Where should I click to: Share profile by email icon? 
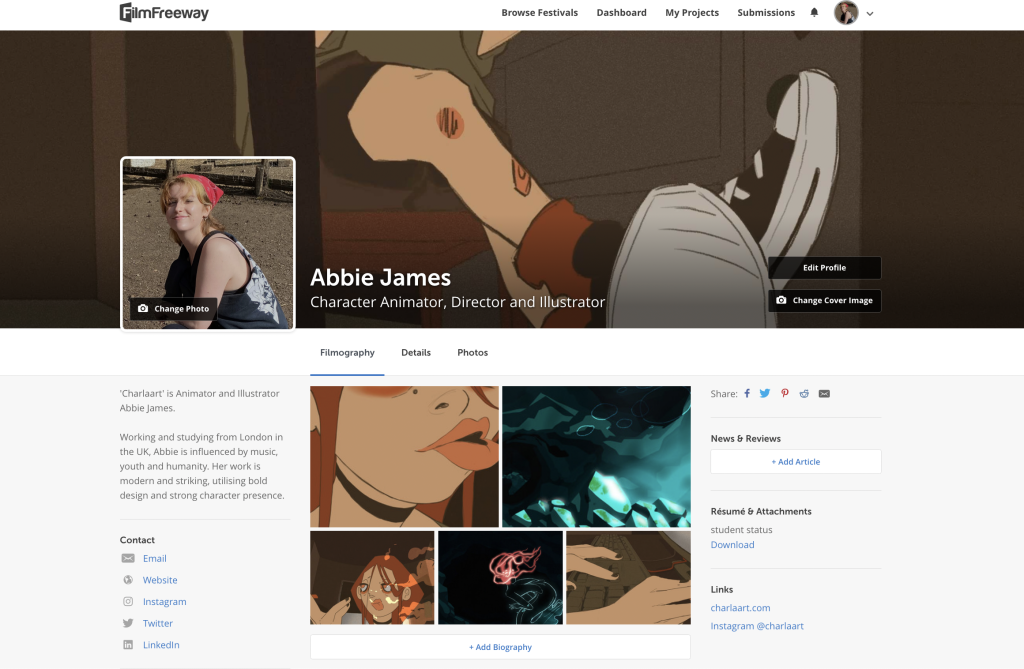pos(824,393)
